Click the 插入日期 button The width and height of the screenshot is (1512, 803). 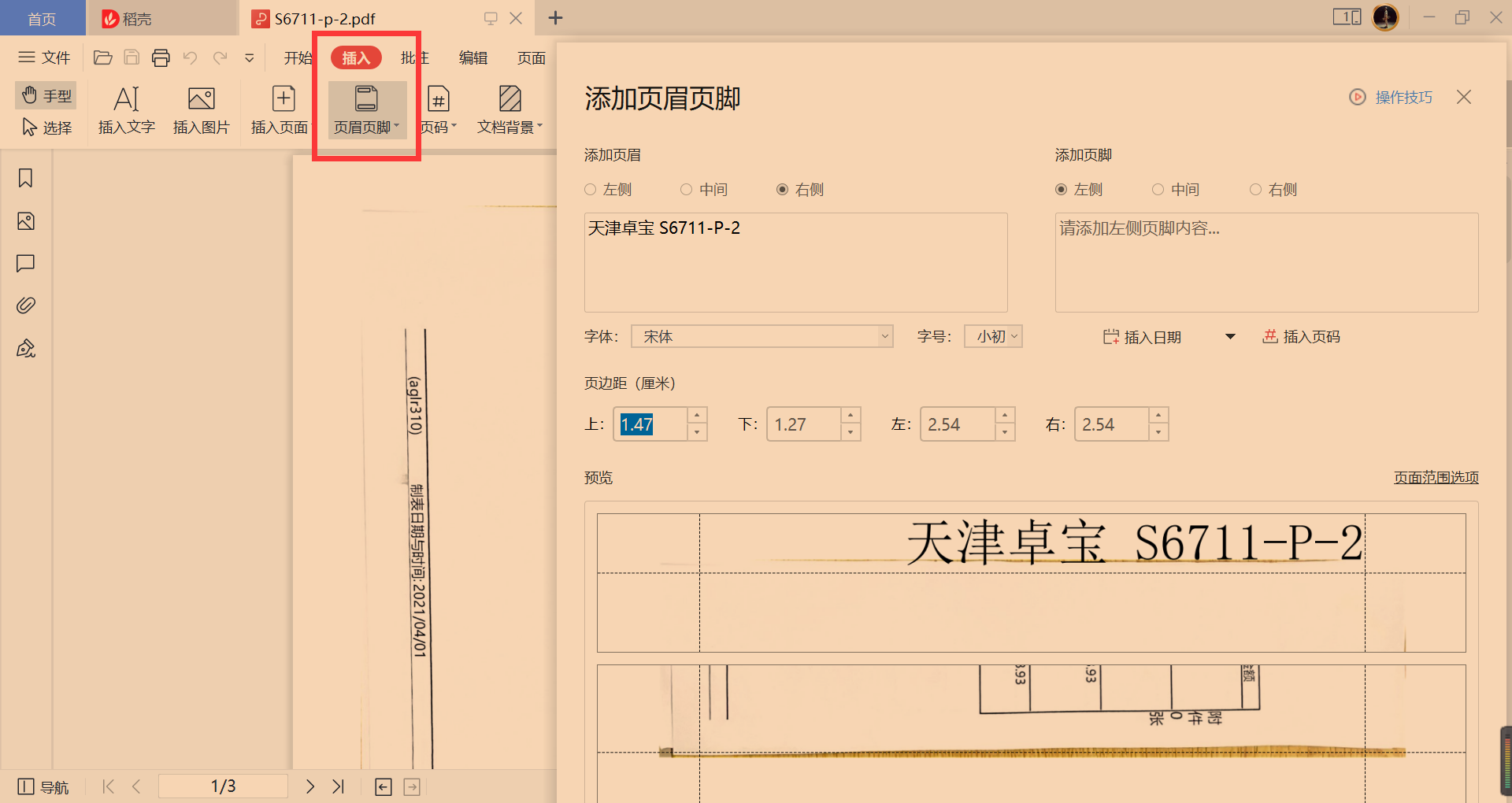click(1142, 337)
